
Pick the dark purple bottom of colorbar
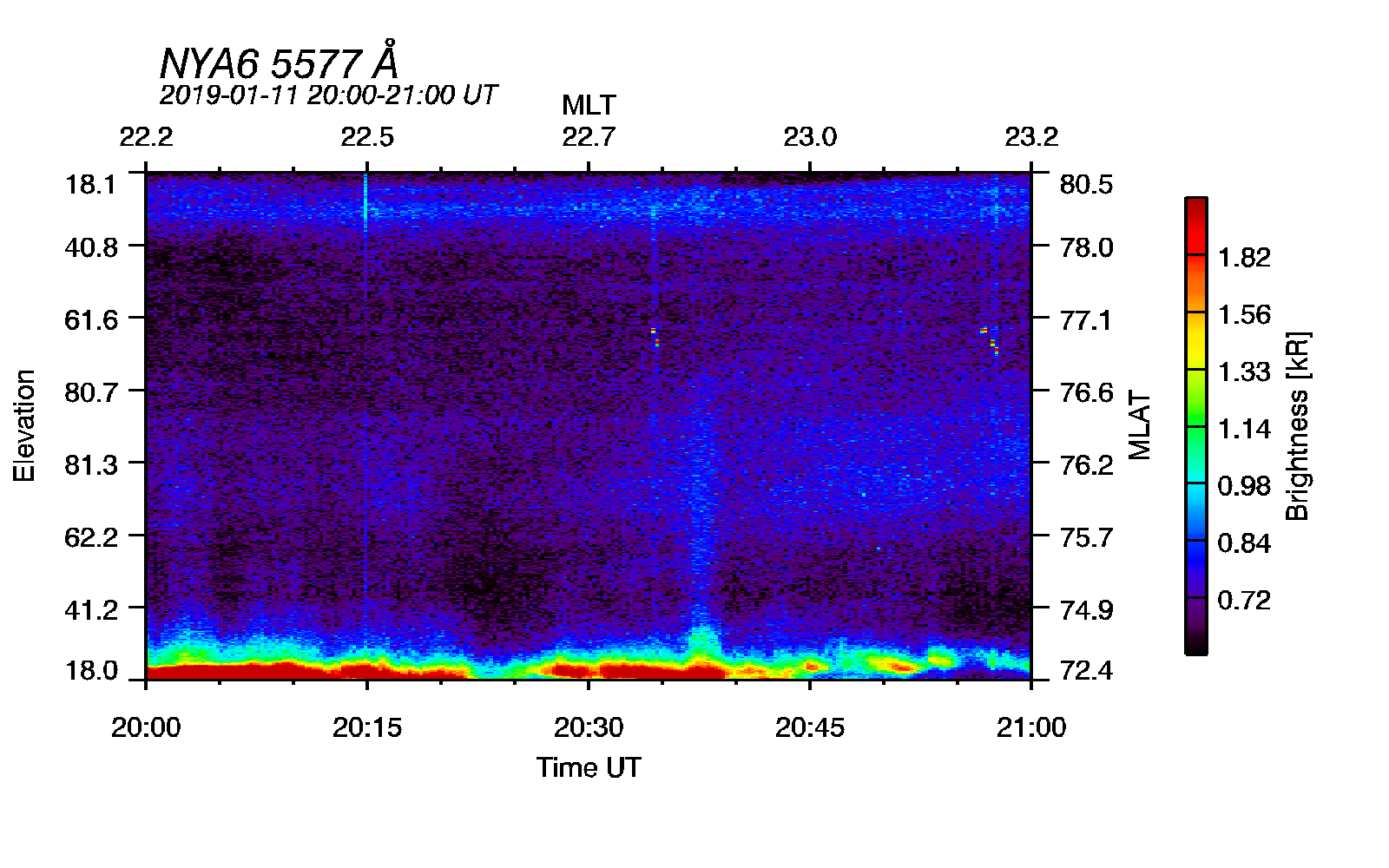[1195, 625]
